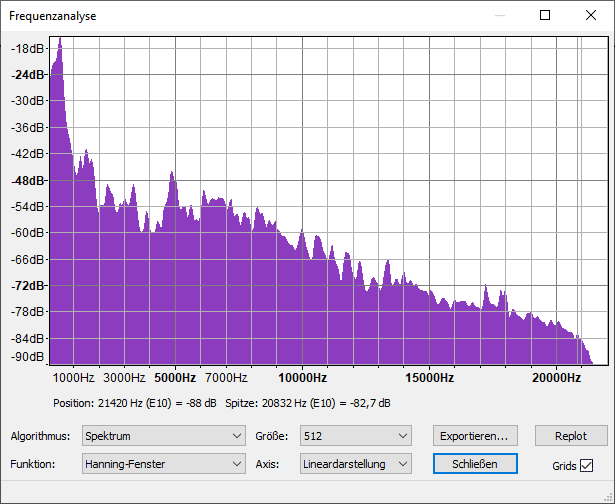Click the -60dB axis label
615x504 pixels.
[27, 233]
